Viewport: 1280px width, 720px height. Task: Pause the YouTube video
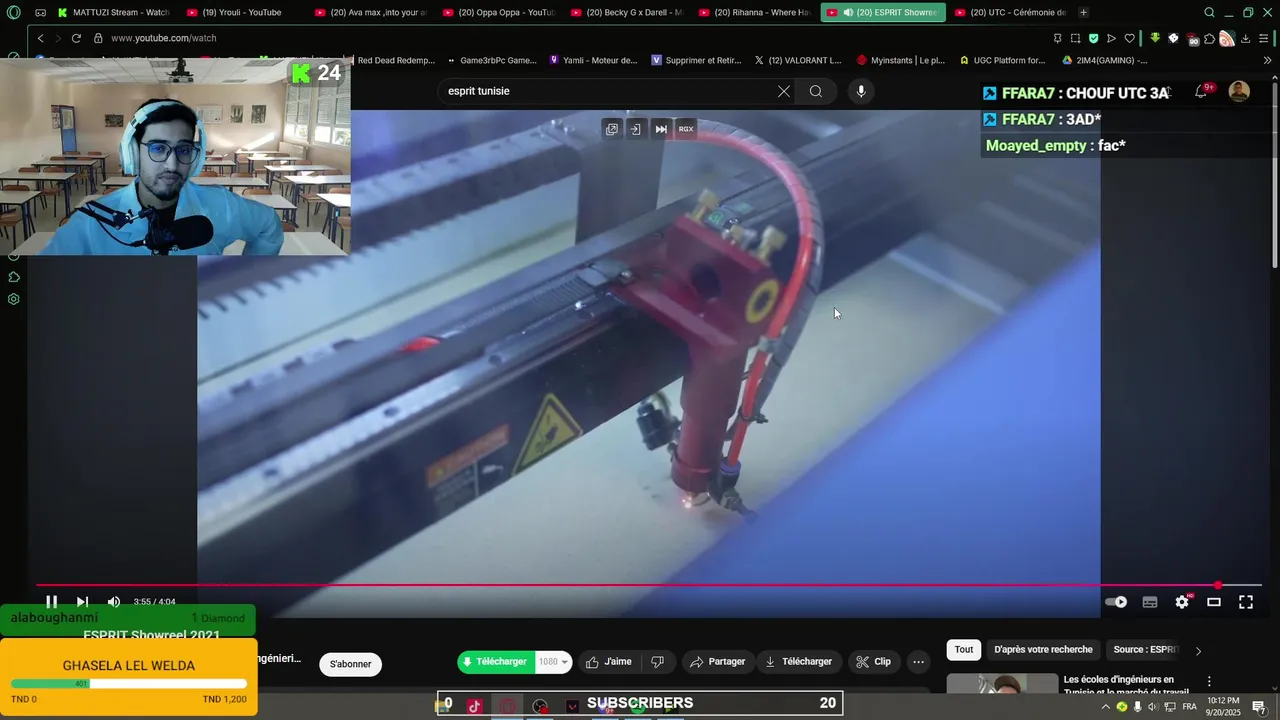click(x=52, y=602)
